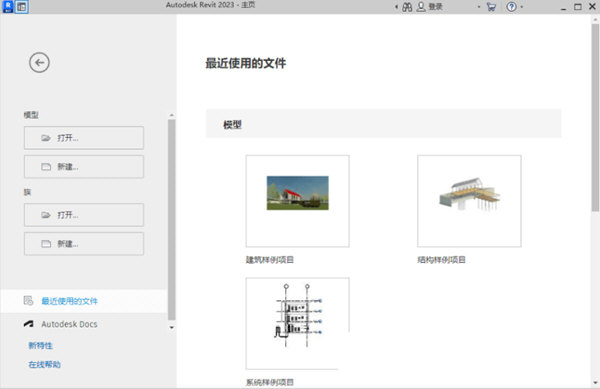Click the left arrow before search icon
Screen dimensions: 600x389
pyautogui.click(x=396, y=7)
